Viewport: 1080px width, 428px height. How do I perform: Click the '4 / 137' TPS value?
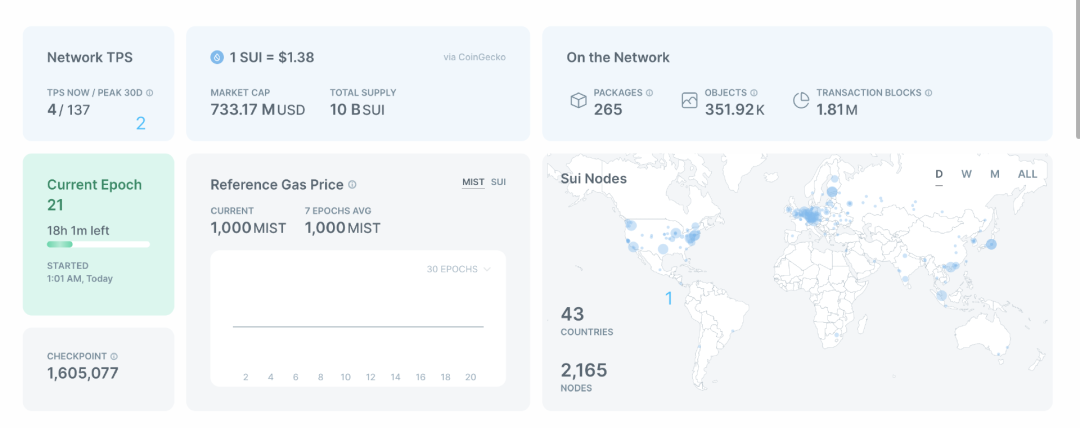click(68, 109)
